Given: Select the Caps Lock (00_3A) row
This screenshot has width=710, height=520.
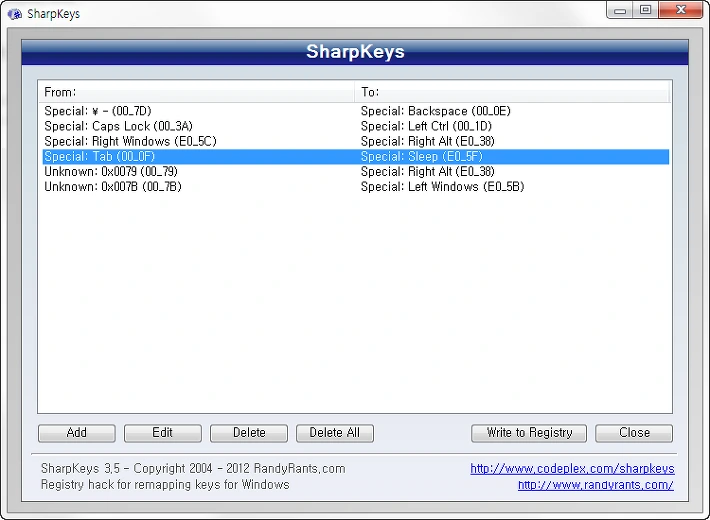Looking at the screenshot, I should pyautogui.click(x=355, y=126).
